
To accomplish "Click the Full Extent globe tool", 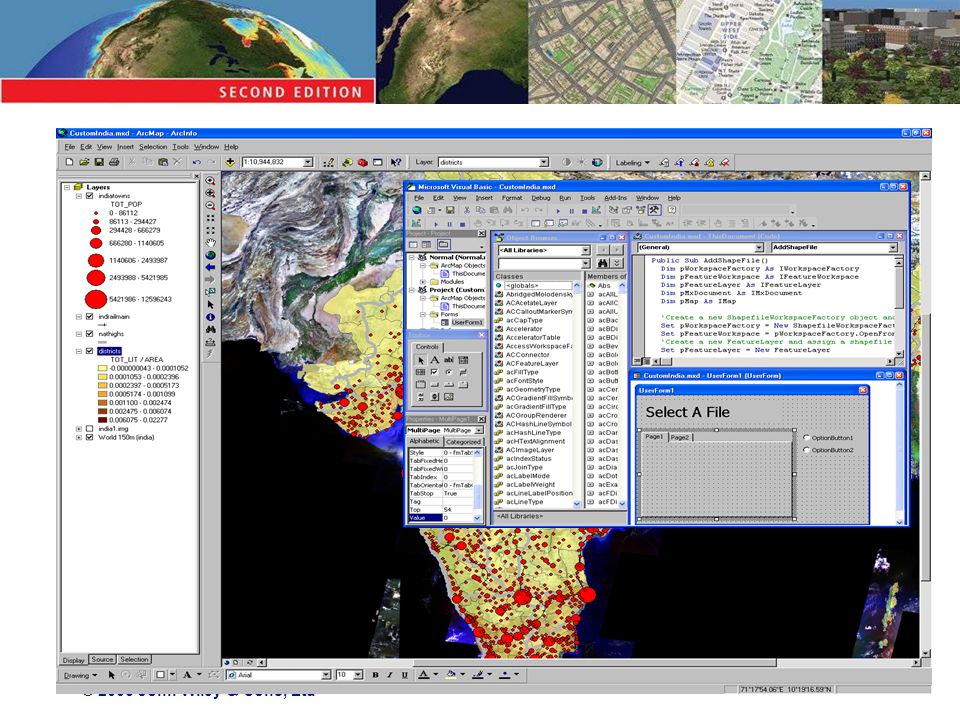I will pyautogui.click(x=211, y=255).
